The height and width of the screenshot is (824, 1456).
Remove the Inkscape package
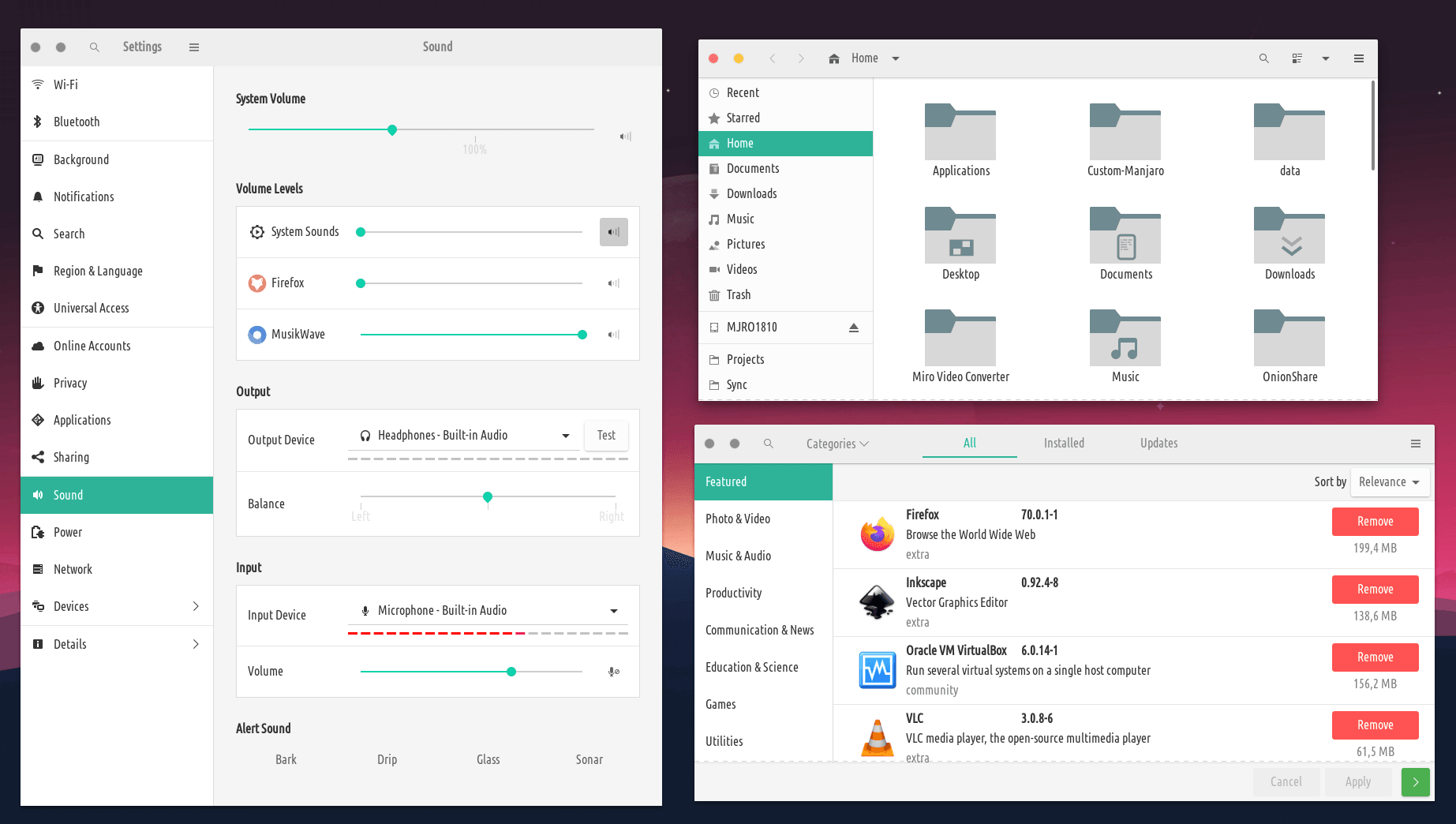click(x=1375, y=590)
